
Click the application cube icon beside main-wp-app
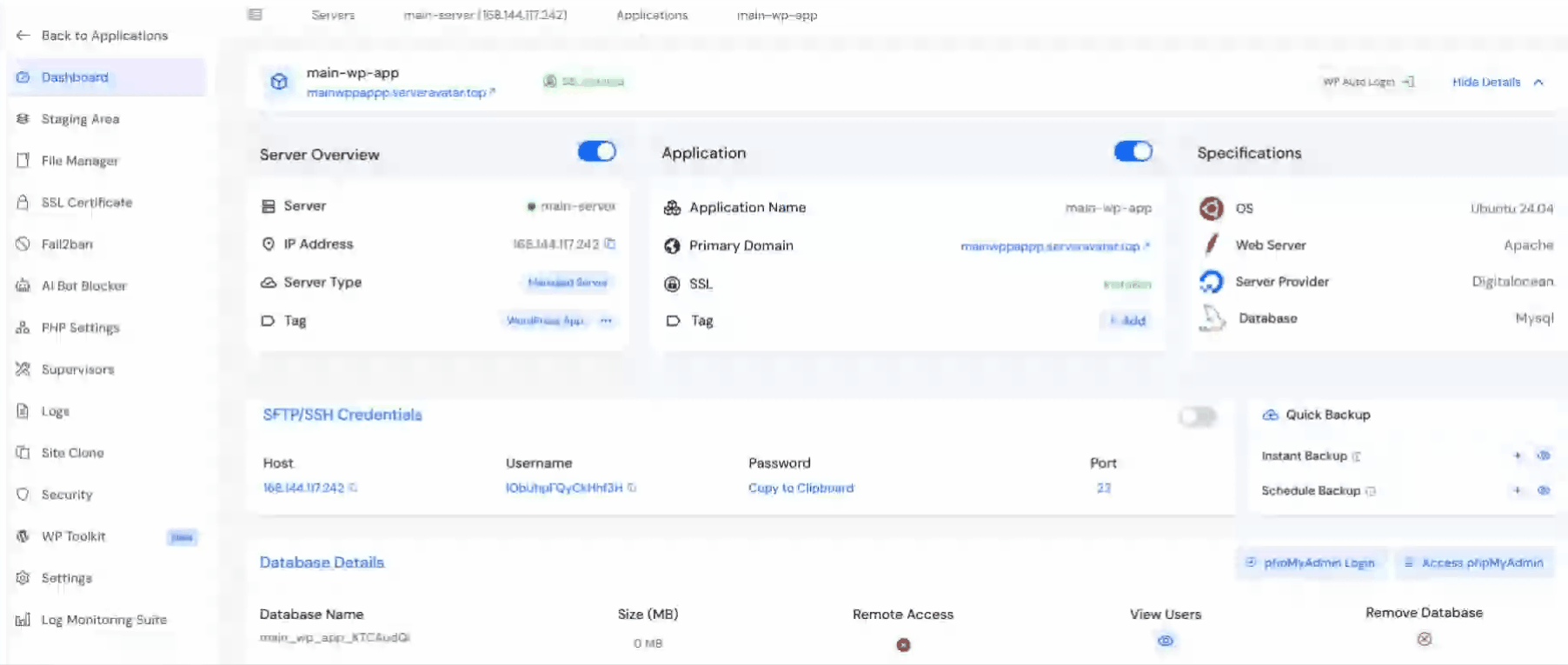coord(279,82)
